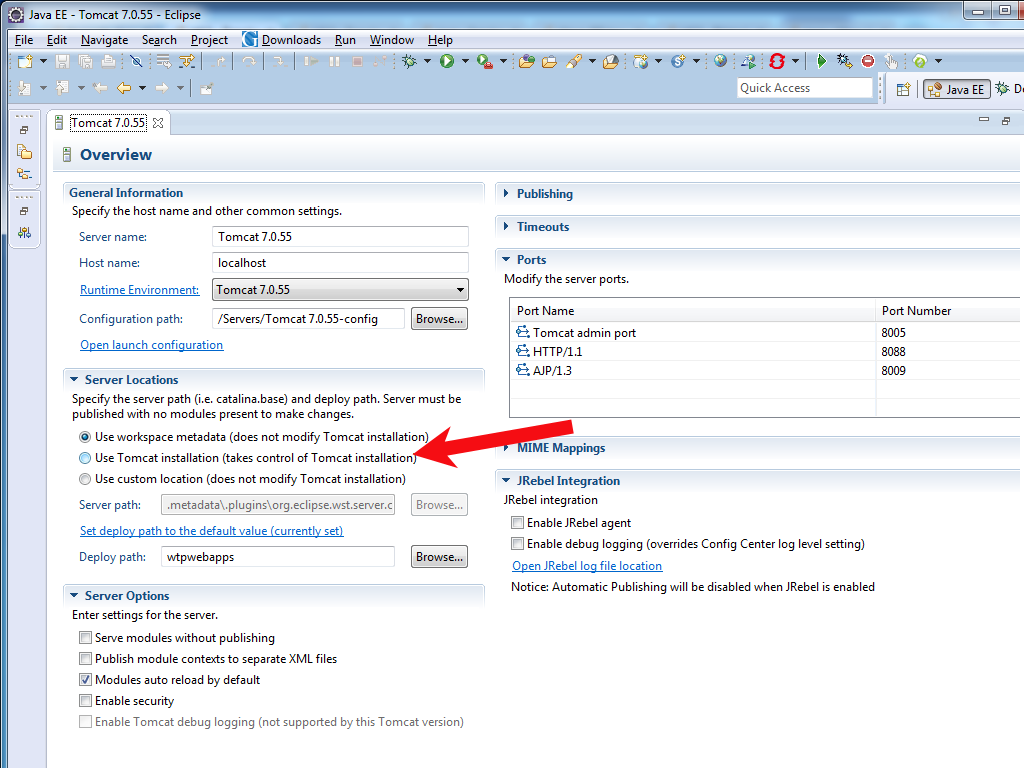Viewport: 1024px width, 768px height.
Task: Click the red JRebel toolbar icon
Action: pos(776,61)
